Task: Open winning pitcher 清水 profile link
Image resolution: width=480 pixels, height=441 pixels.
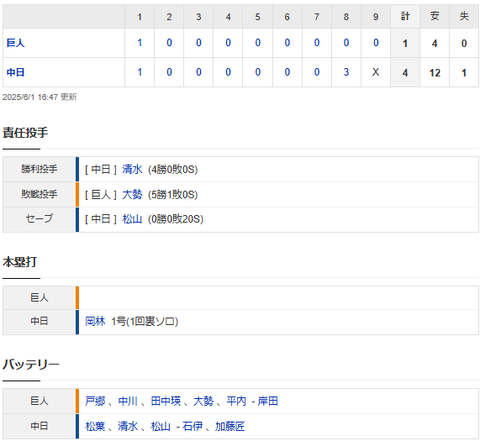Action: click(x=132, y=169)
